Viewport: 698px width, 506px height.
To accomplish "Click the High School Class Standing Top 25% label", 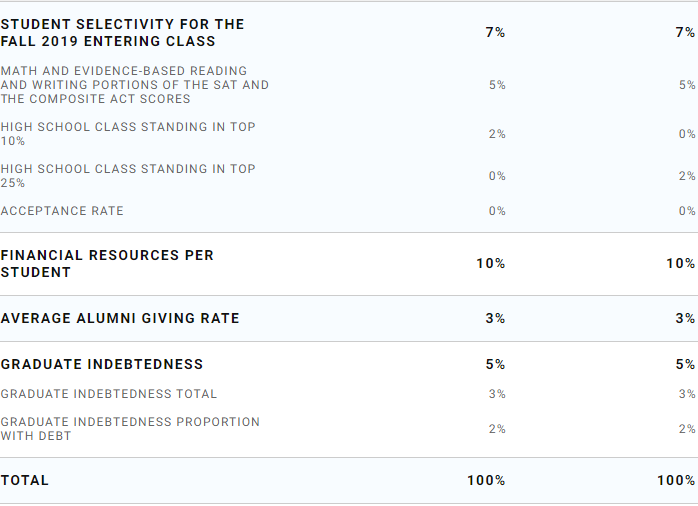I will 128,176.
